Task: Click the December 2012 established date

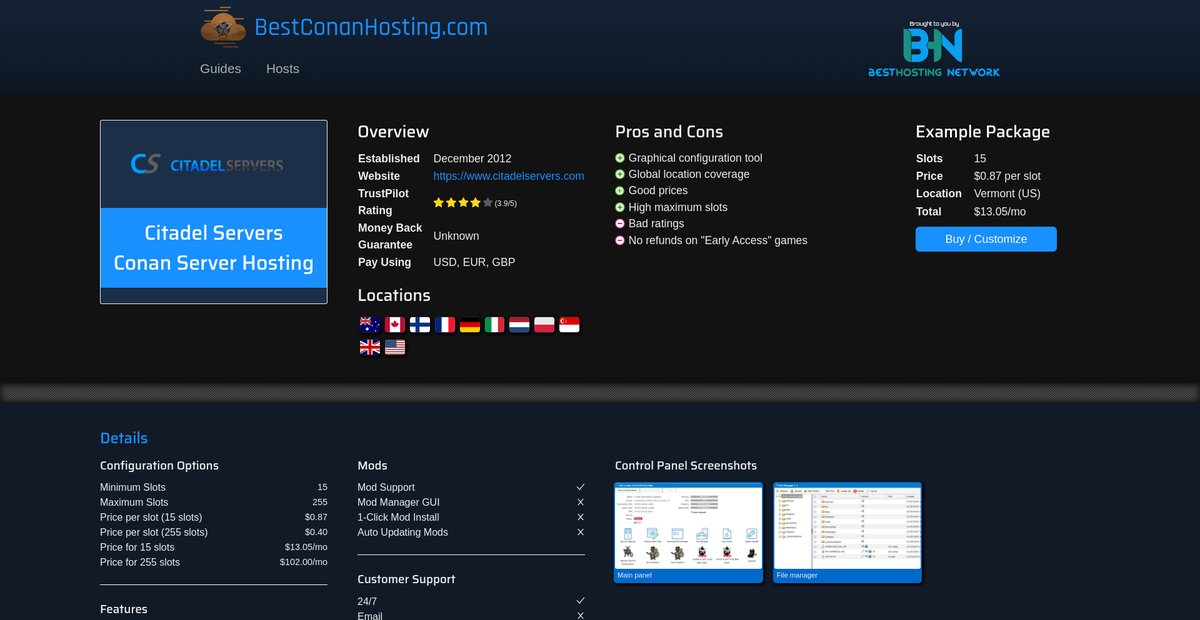Action: click(472, 158)
